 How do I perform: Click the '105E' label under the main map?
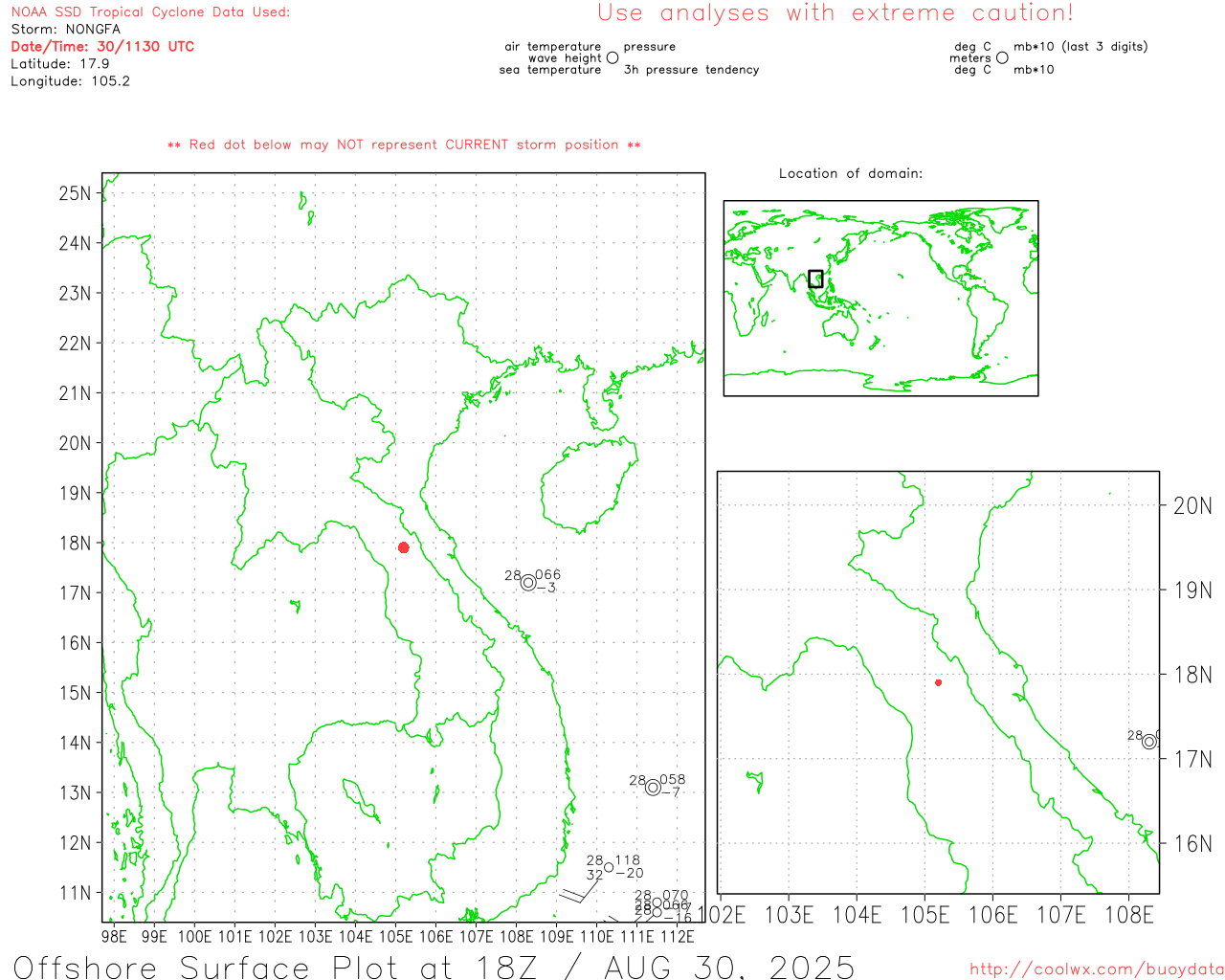[x=395, y=936]
